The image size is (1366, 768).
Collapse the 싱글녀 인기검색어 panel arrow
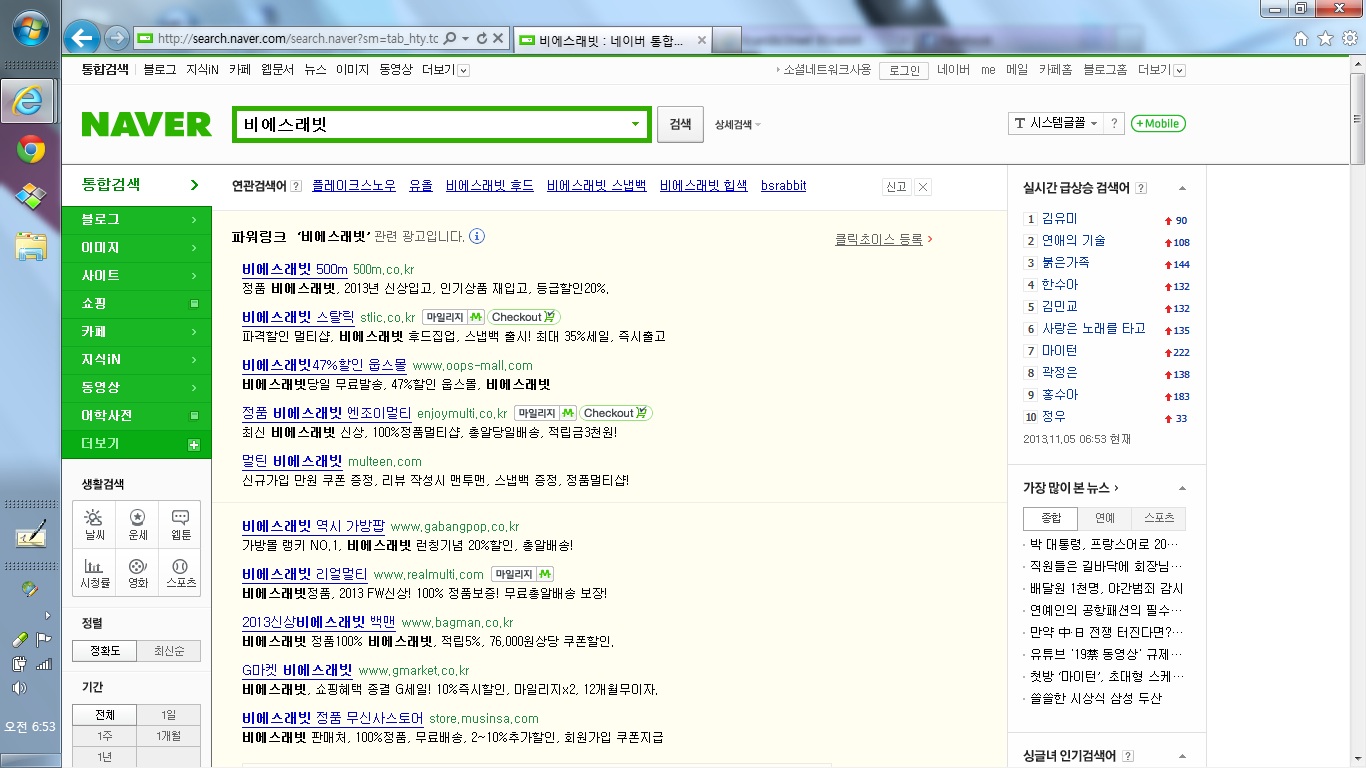tap(1183, 757)
